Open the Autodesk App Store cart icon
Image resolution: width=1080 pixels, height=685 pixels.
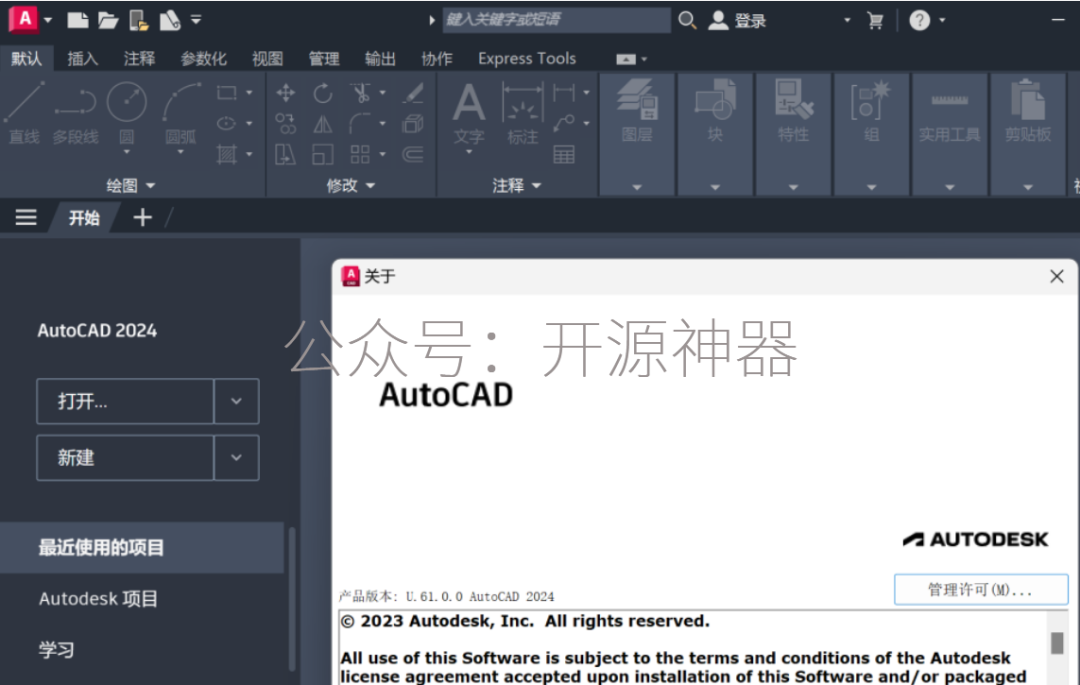[x=875, y=21]
